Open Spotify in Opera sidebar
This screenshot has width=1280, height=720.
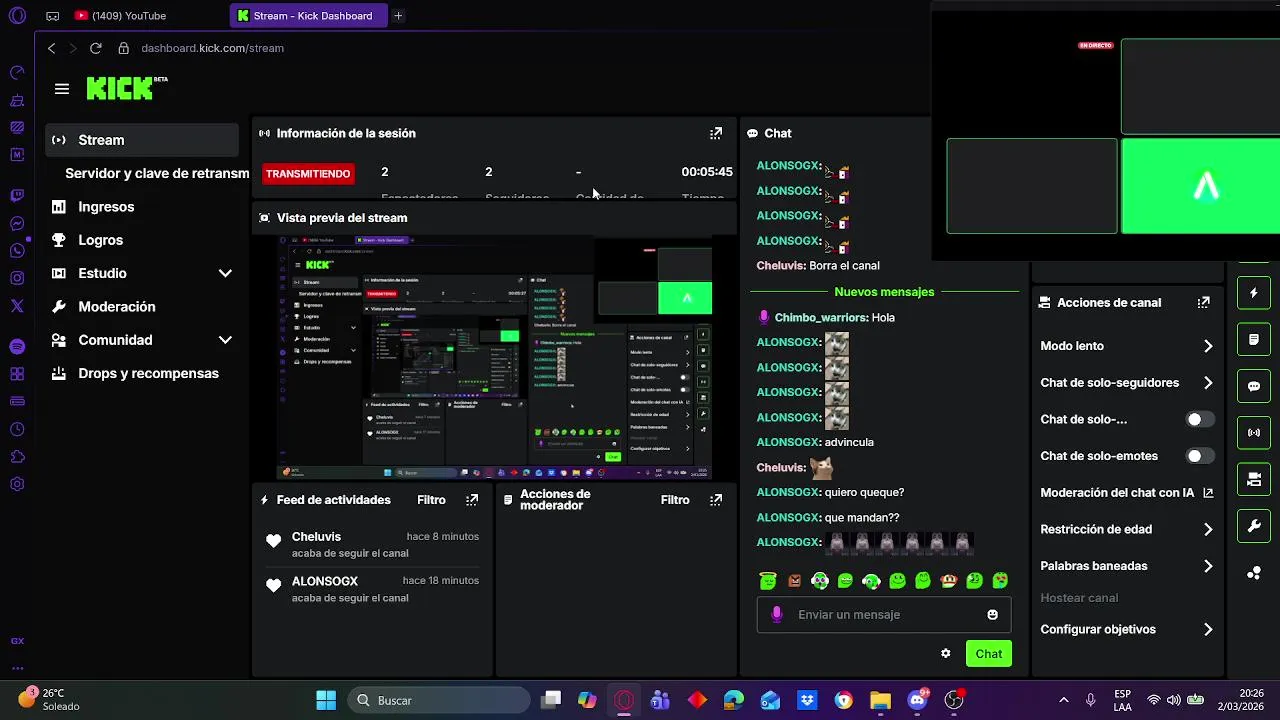[17, 347]
